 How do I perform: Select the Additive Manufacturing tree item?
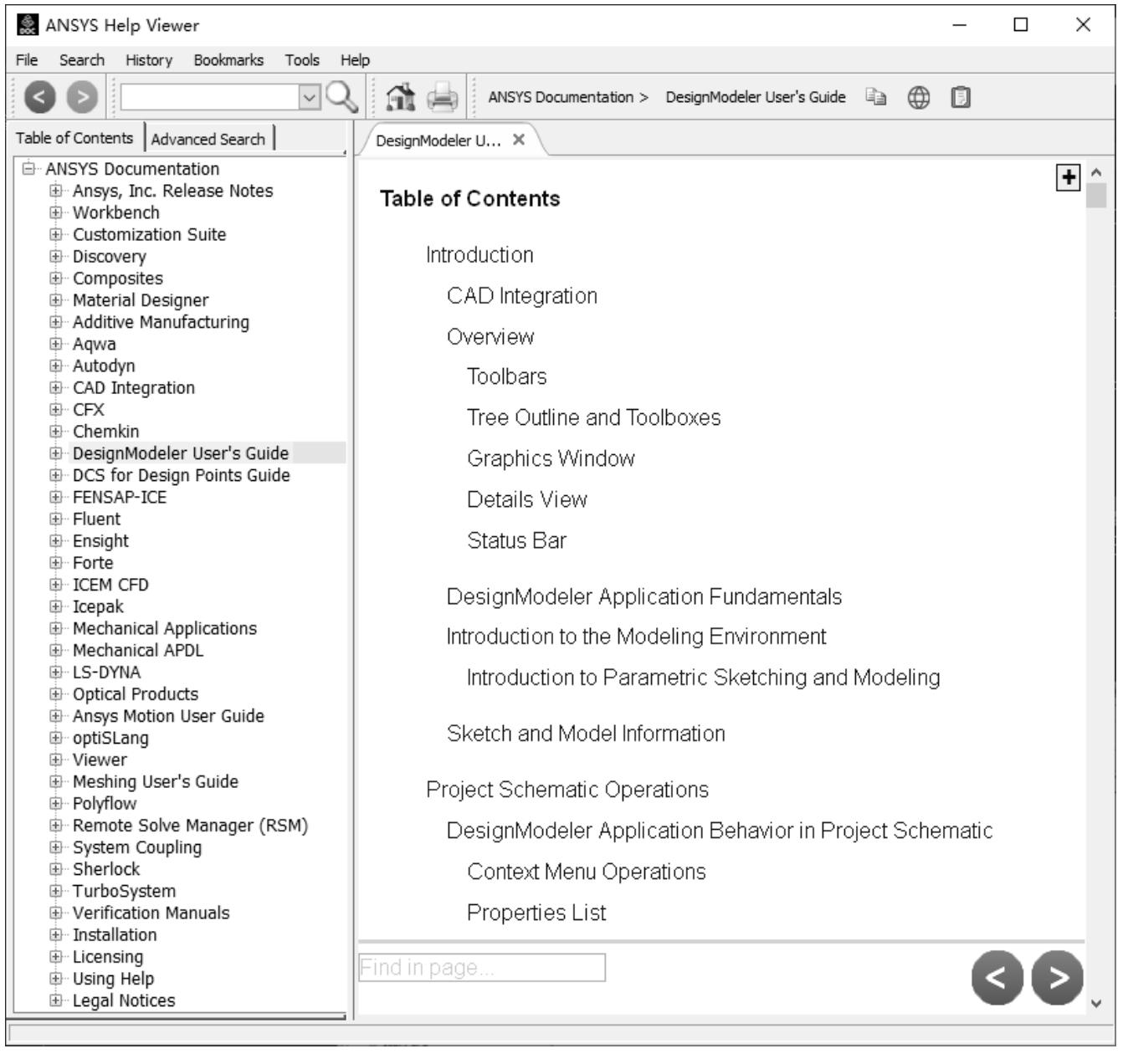click(x=161, y=322)
